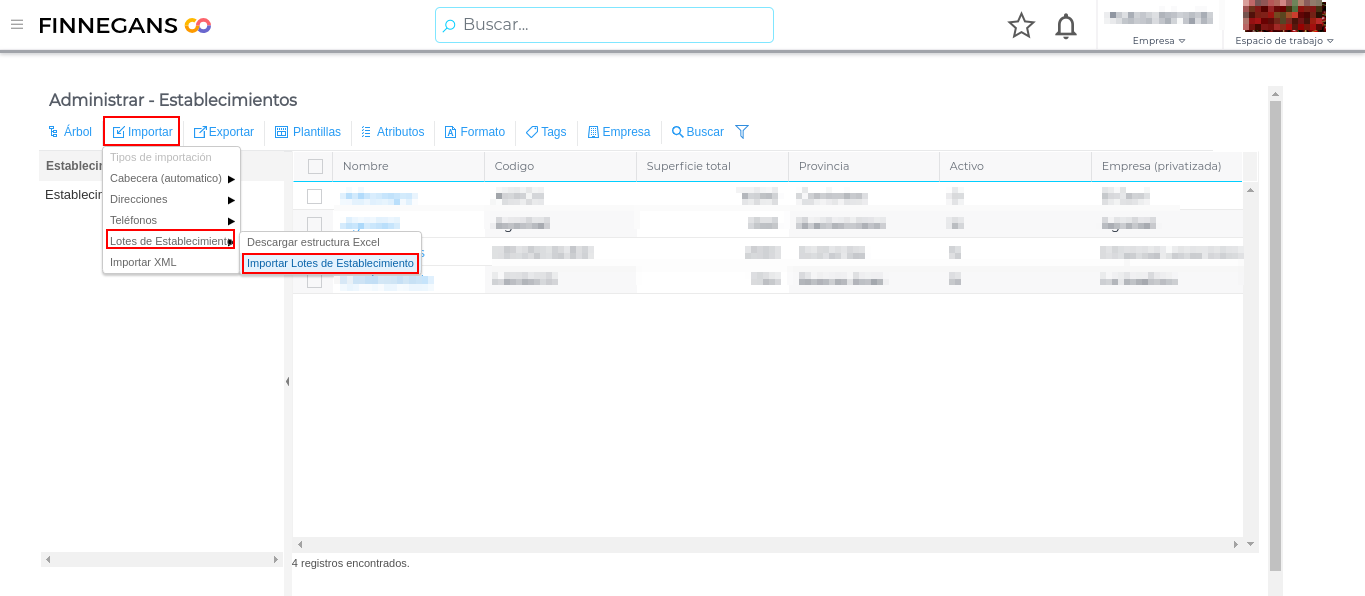Collapse the left panel with splitter arrow
Screen dimensions: 1365x596
288,381
